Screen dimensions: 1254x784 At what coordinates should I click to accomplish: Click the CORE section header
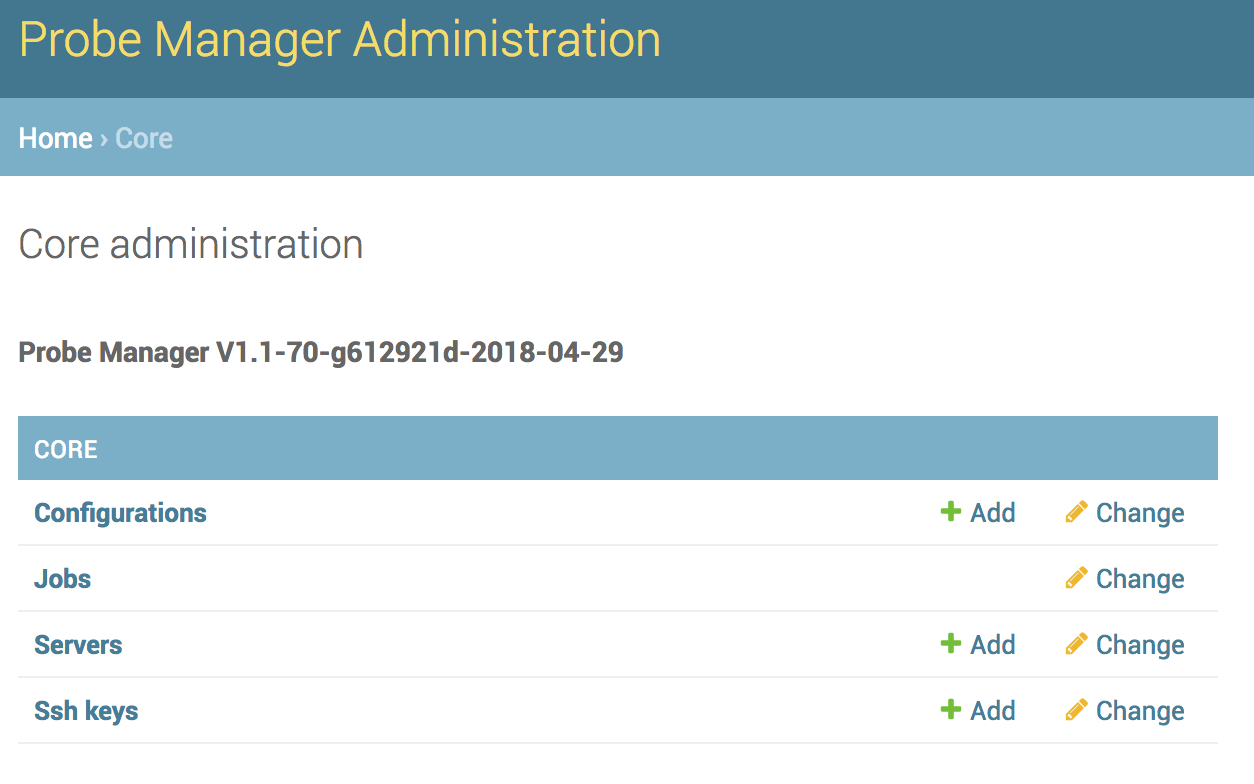(65, 448)
